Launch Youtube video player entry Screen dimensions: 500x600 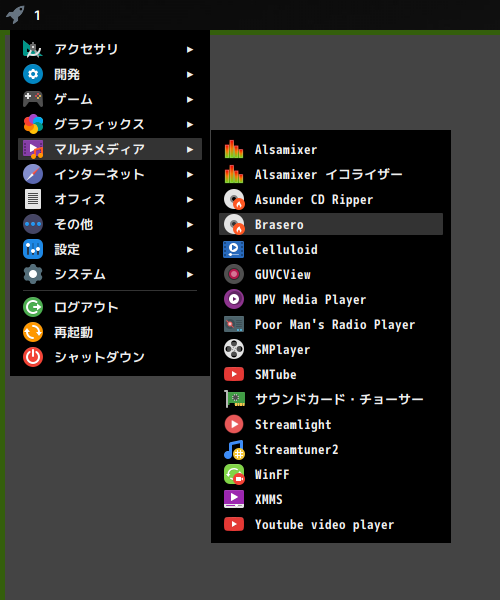click(x=331, y=524)
